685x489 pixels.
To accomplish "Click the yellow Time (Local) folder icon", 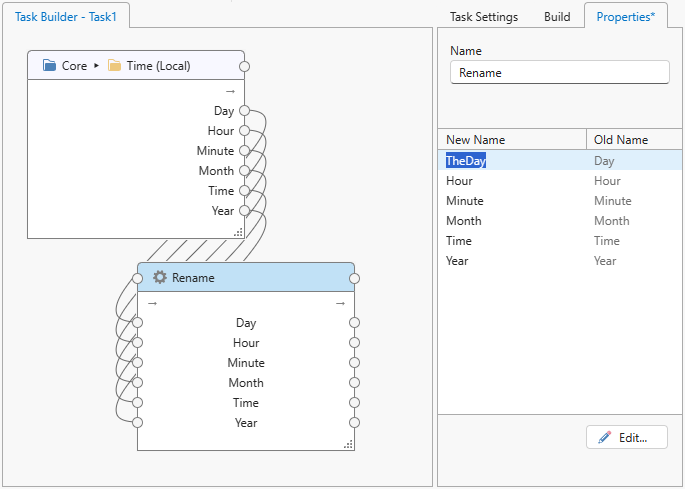I will click(114, 66).
